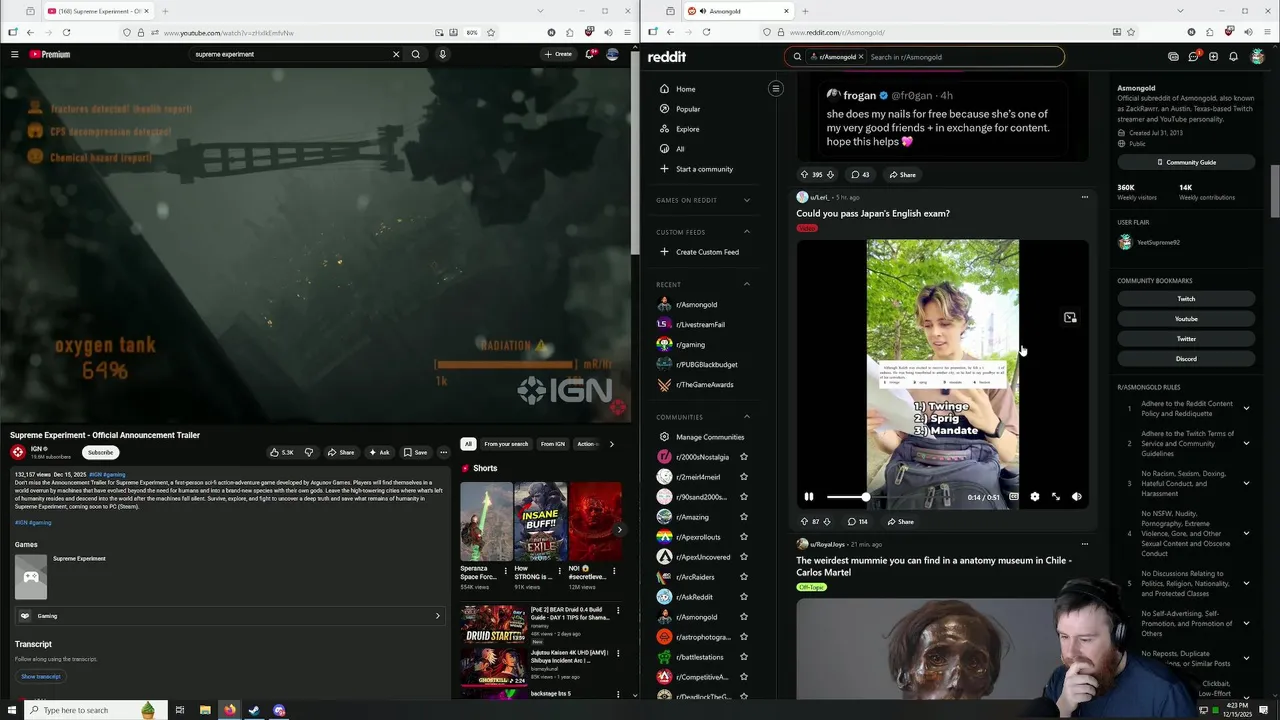This screenshot has width=1280, height=720.
Task: Pause the Japan English exam video
Action: 809,497
